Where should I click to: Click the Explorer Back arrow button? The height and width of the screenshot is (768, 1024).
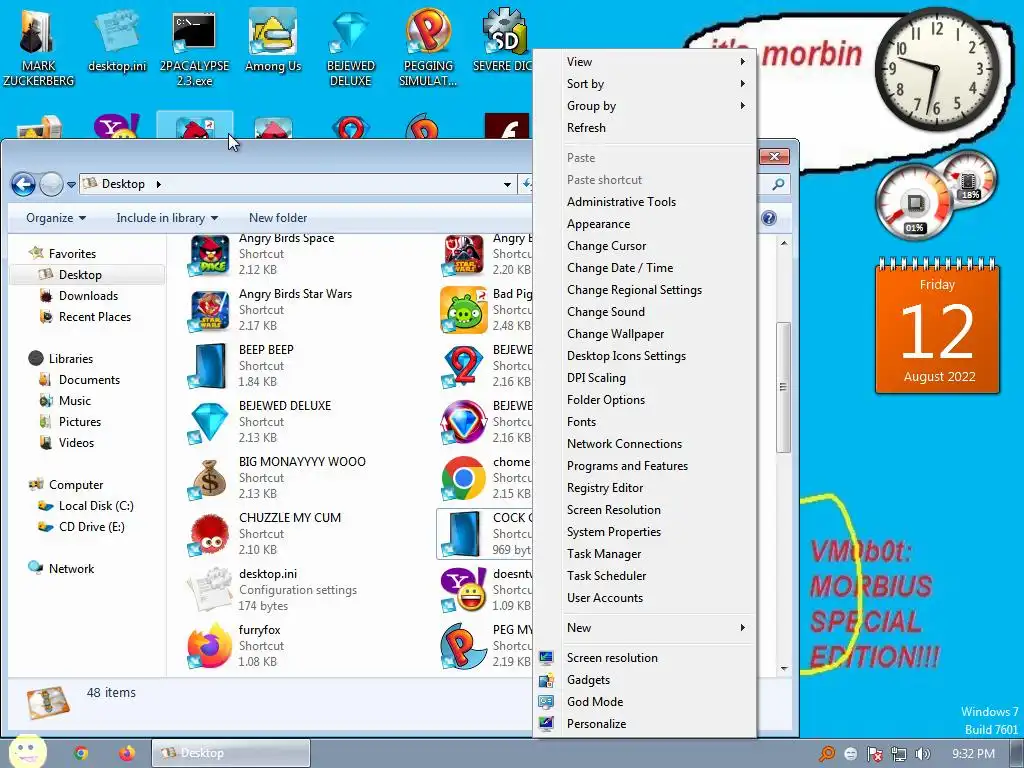(x=24, y=184)
